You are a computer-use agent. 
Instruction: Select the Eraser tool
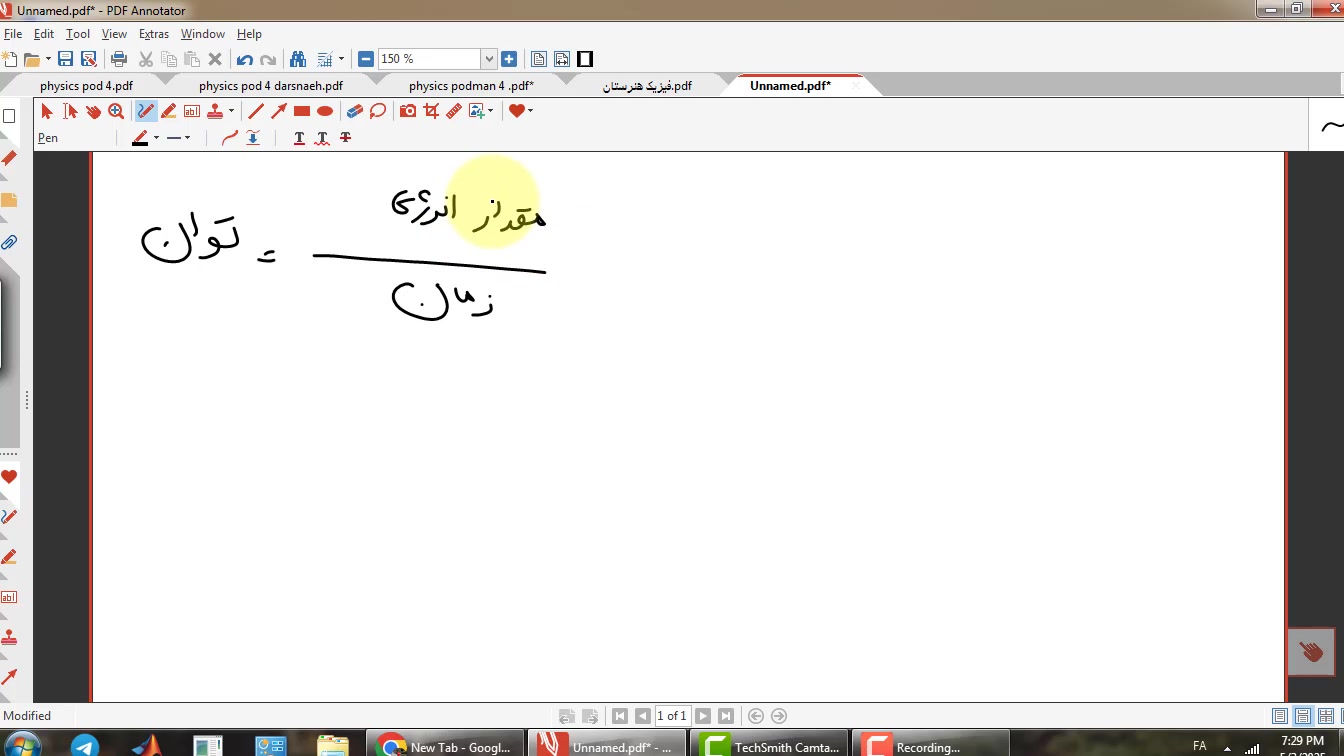(x=354, y=111)
